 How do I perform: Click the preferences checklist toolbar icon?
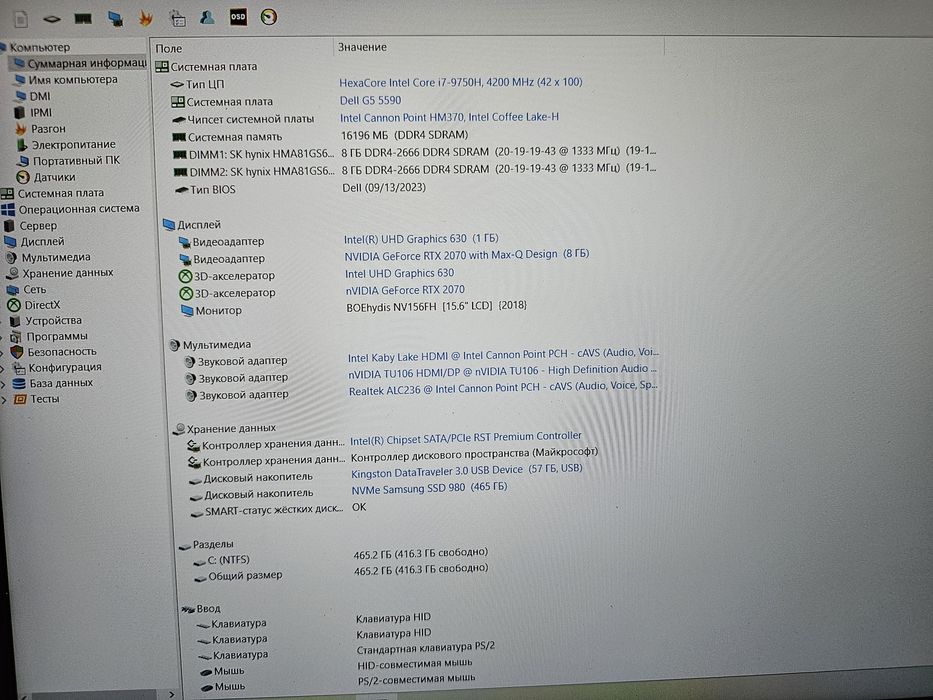(x=177, y=18)
